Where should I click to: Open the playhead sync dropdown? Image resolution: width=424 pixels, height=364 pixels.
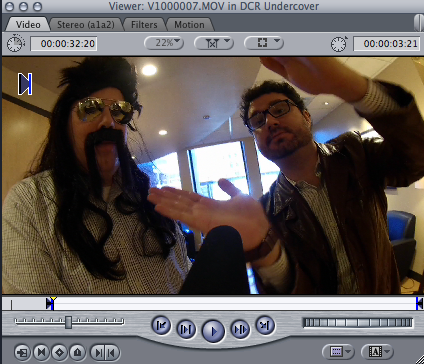(x=214, y=43)
